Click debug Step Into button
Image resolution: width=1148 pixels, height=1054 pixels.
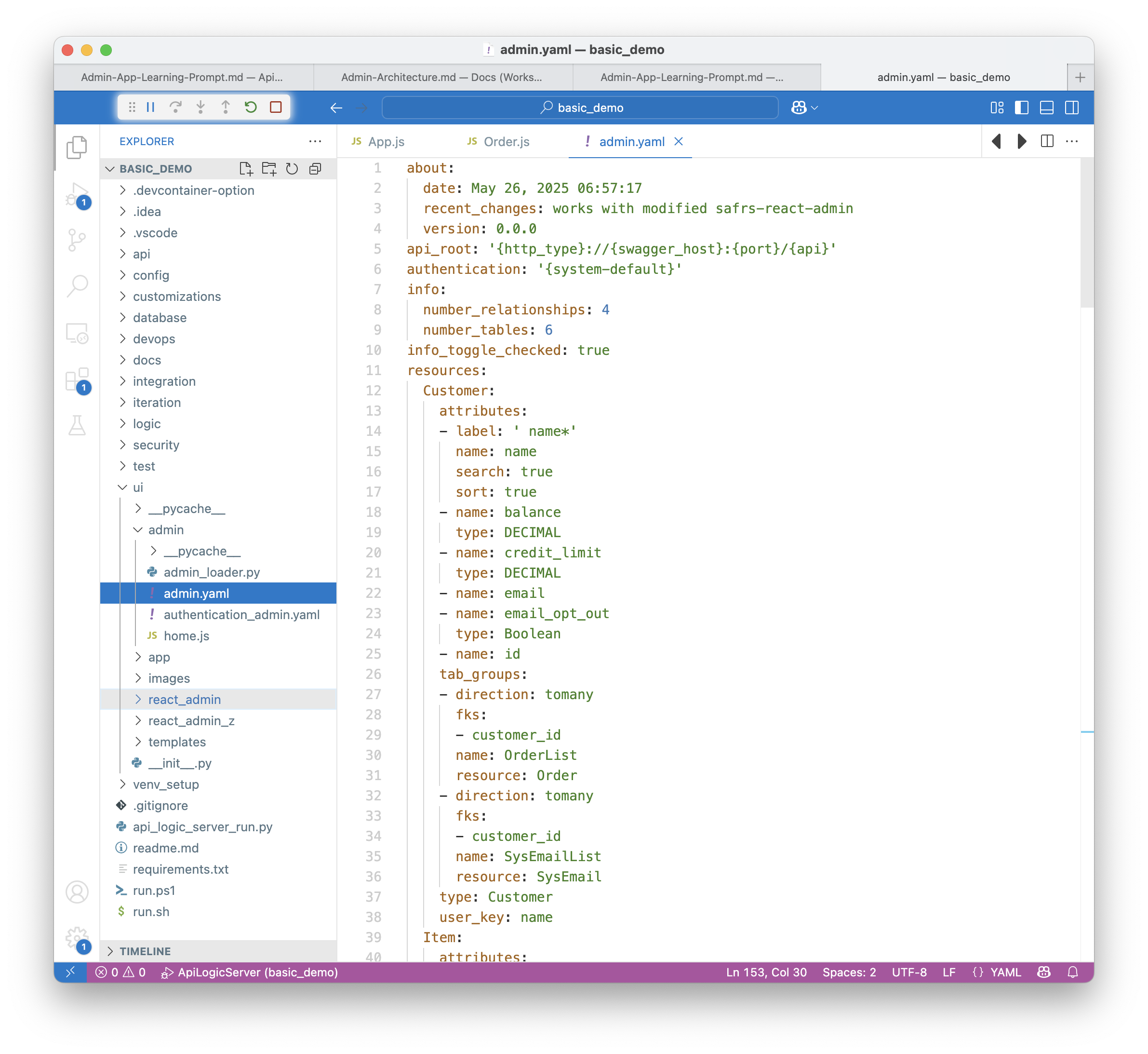pos(200,107)
